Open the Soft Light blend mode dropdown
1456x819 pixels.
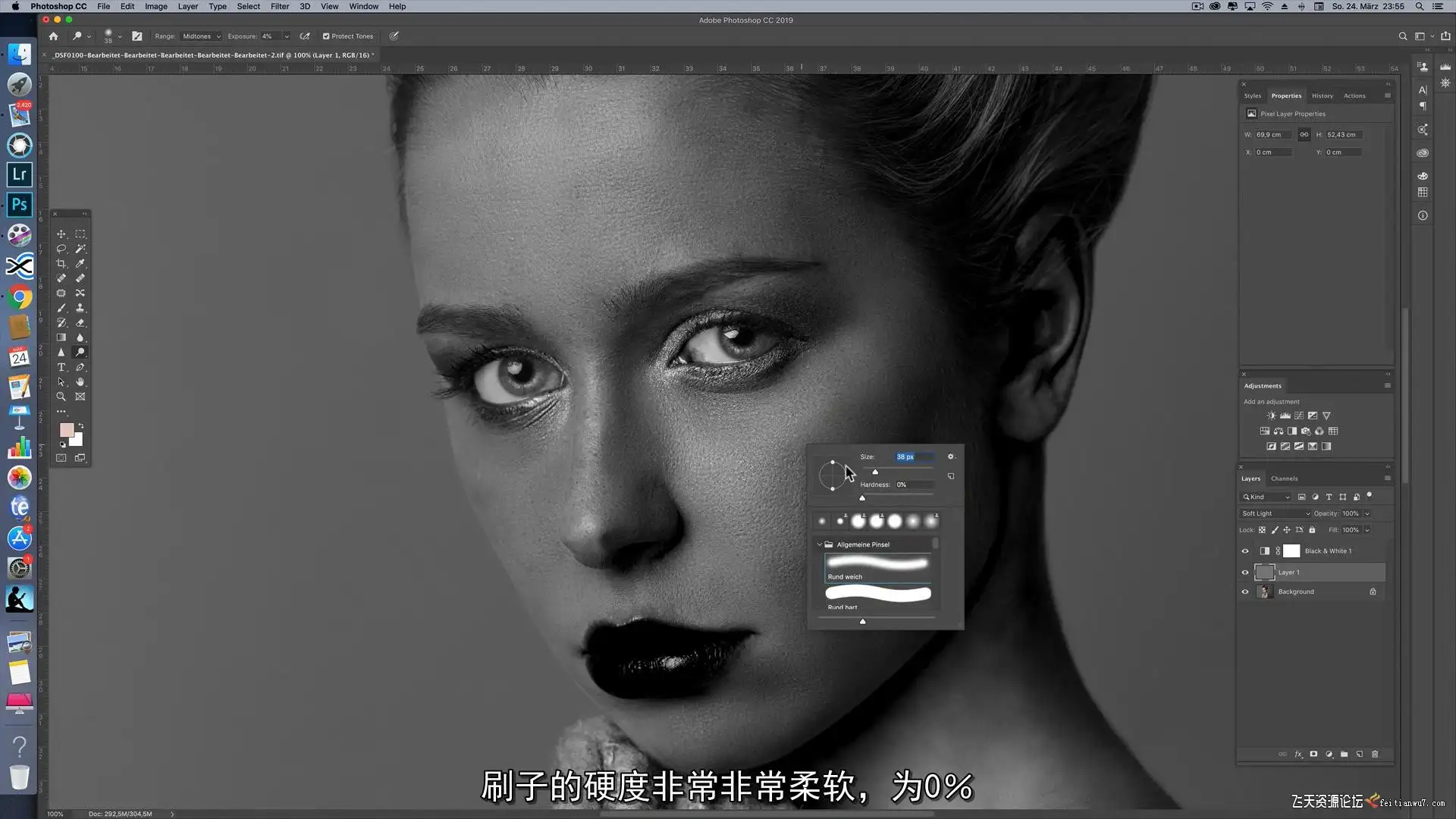tap(1276, 513)
